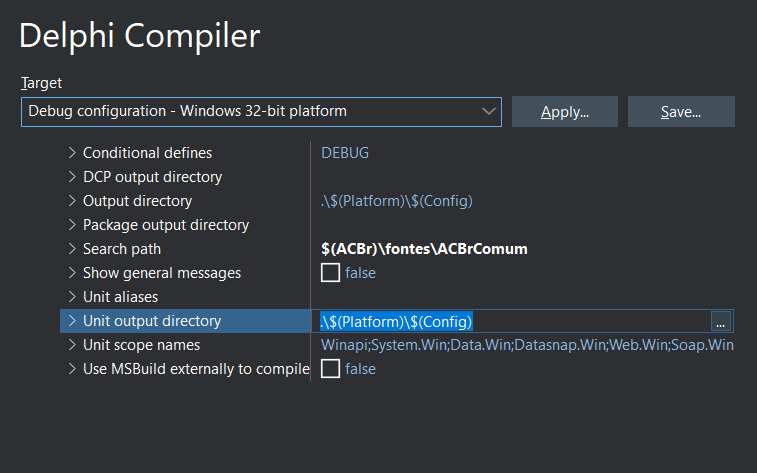Select Use MSBuild externally to compile label
Viewport: 757px width, 473px height.
[196, 369]
